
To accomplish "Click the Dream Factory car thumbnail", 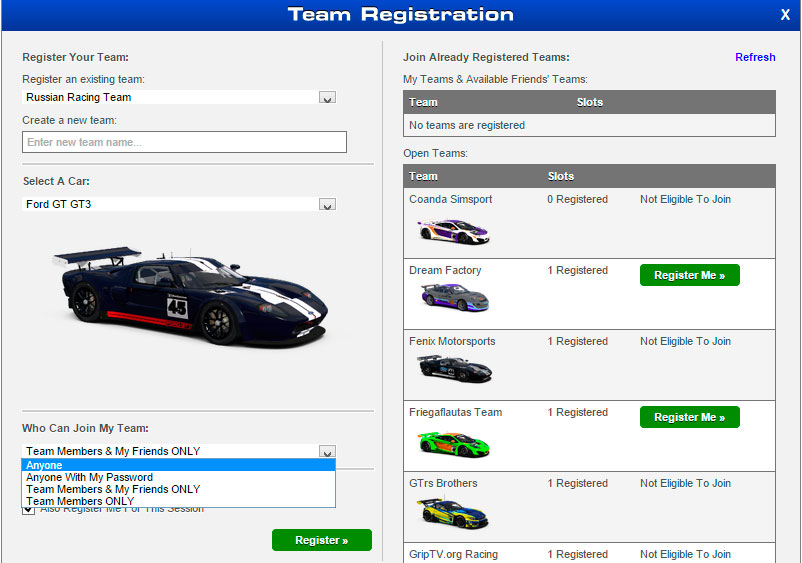I will tap(452, 297).
